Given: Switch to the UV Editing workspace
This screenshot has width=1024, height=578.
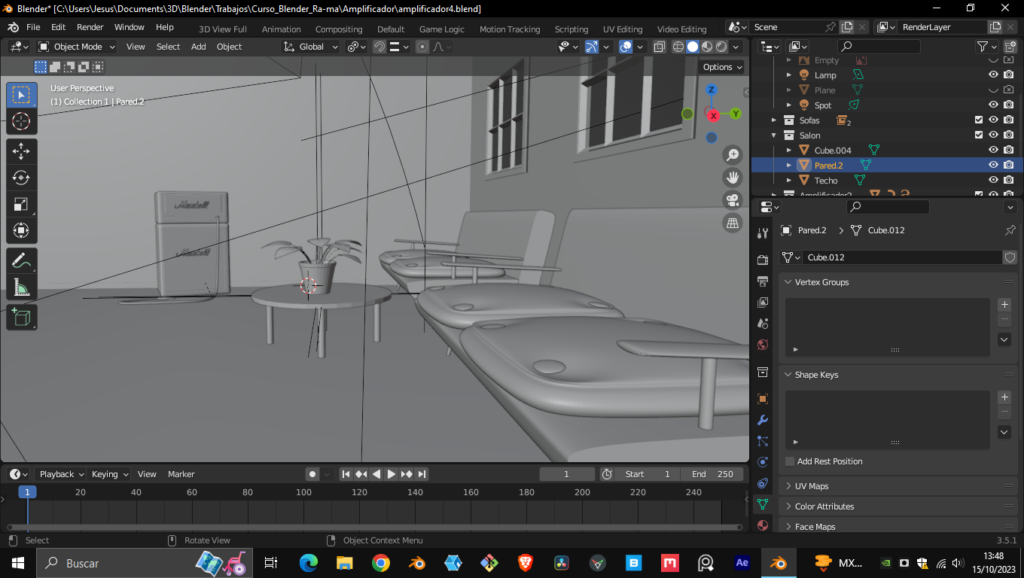Looking at the screenshot, I should [x=622, y=29].
